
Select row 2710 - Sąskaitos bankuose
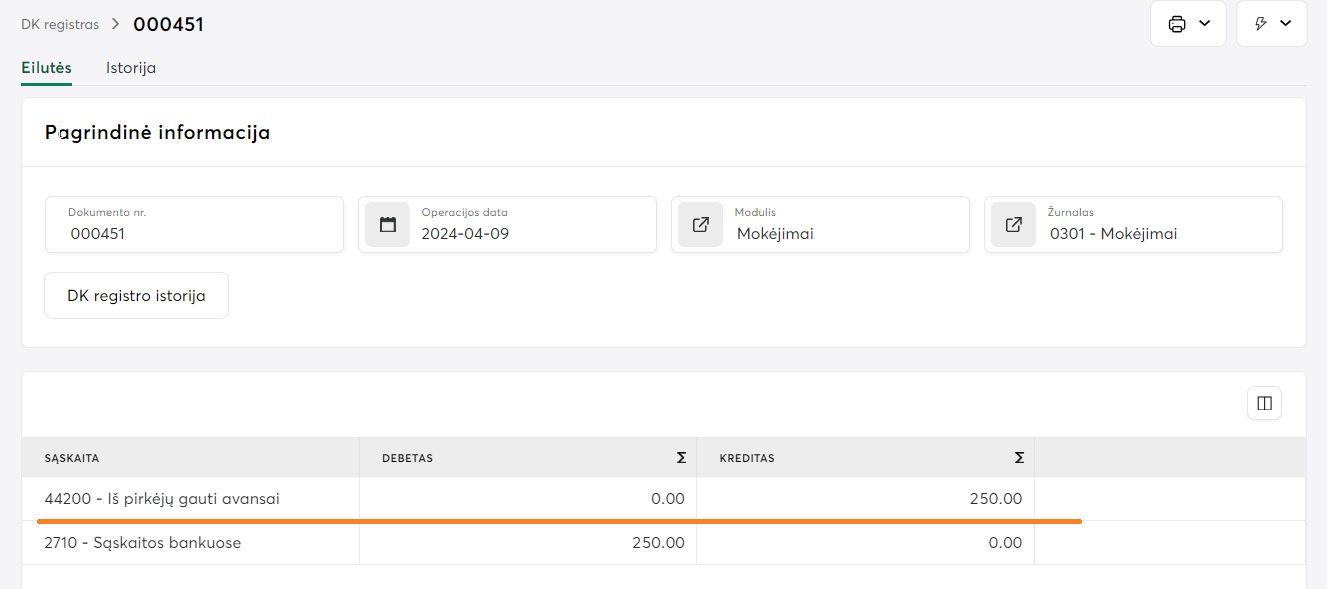(143, 543)
